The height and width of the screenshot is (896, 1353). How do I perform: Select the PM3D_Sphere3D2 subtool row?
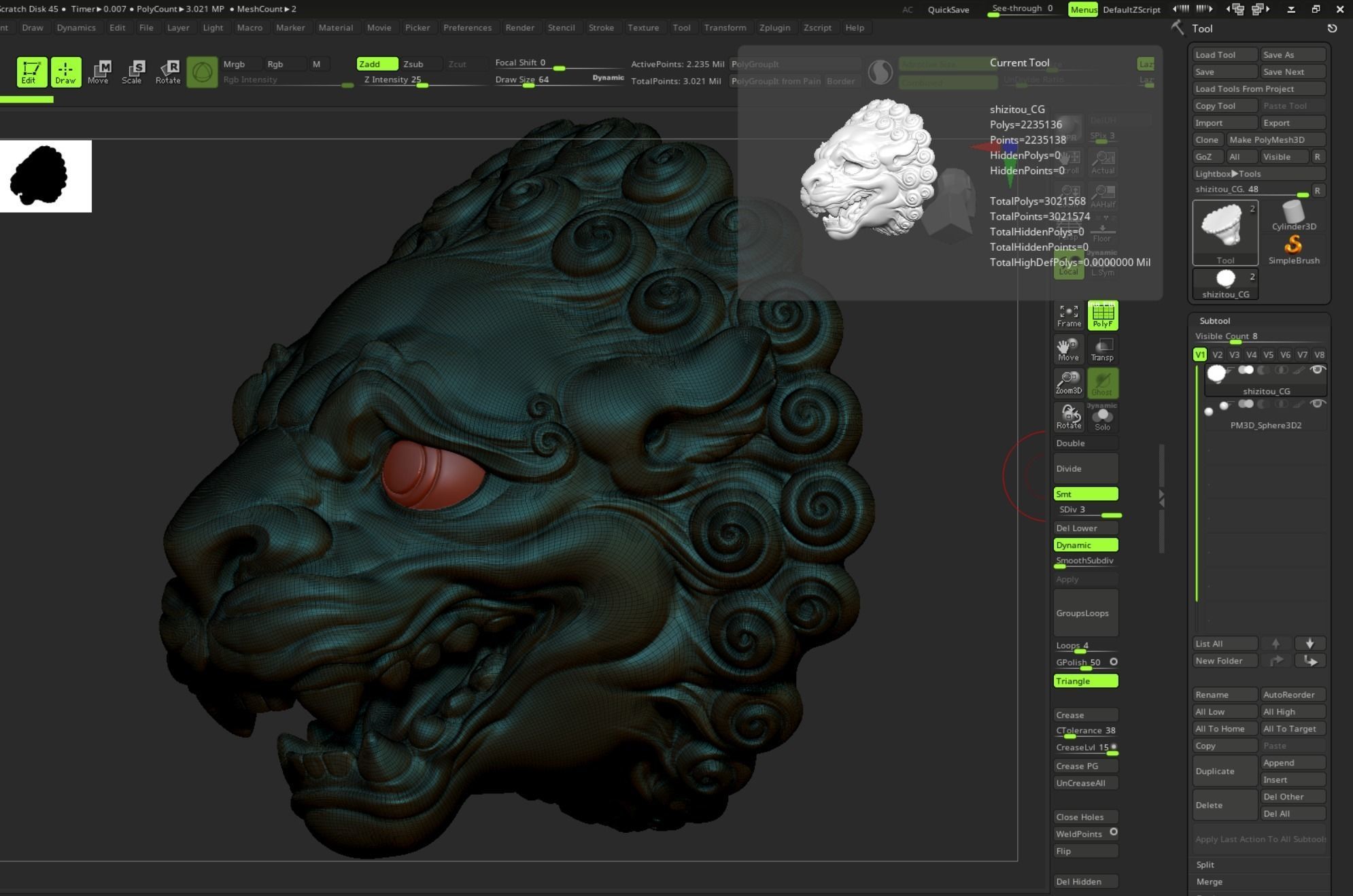click(x=1266, y=414)
